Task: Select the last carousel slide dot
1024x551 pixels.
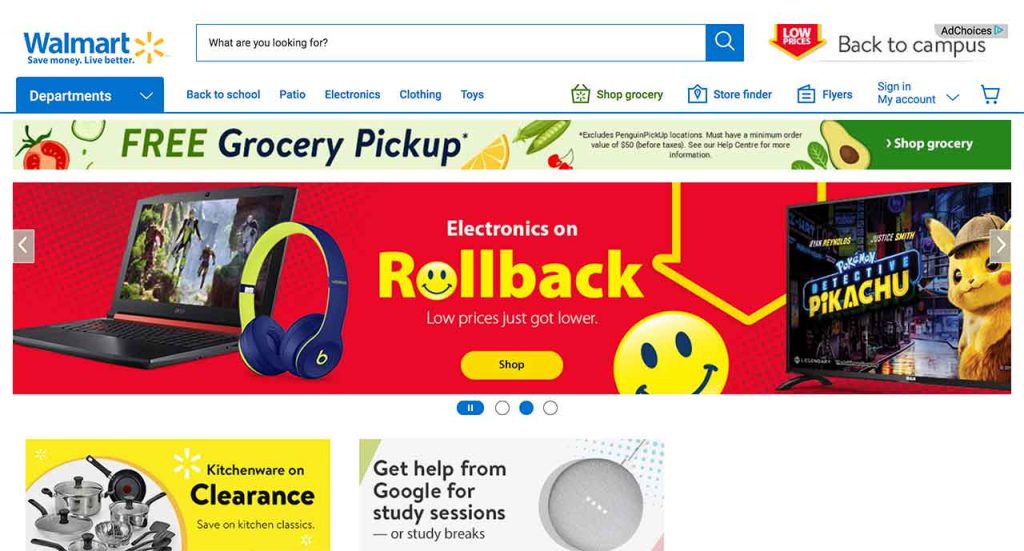Action: tap(550, 407)
